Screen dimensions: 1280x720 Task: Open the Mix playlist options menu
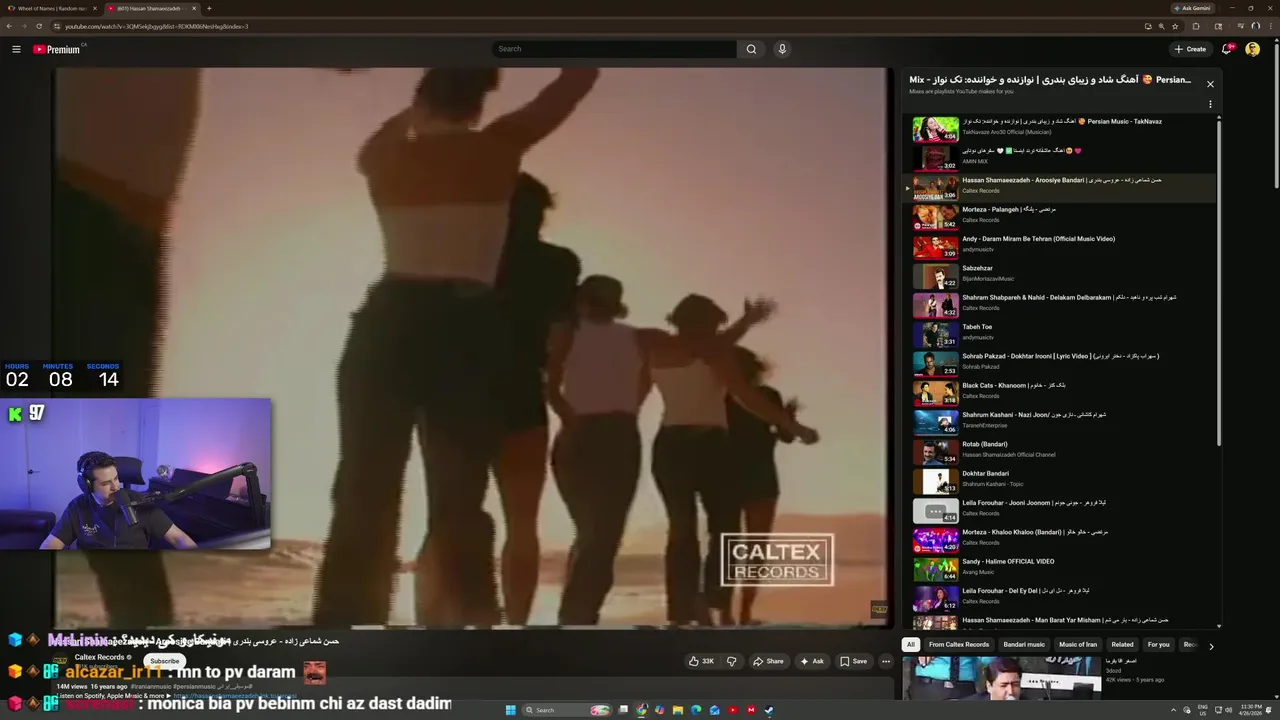pyautogui.click(x=1210, y=104)
